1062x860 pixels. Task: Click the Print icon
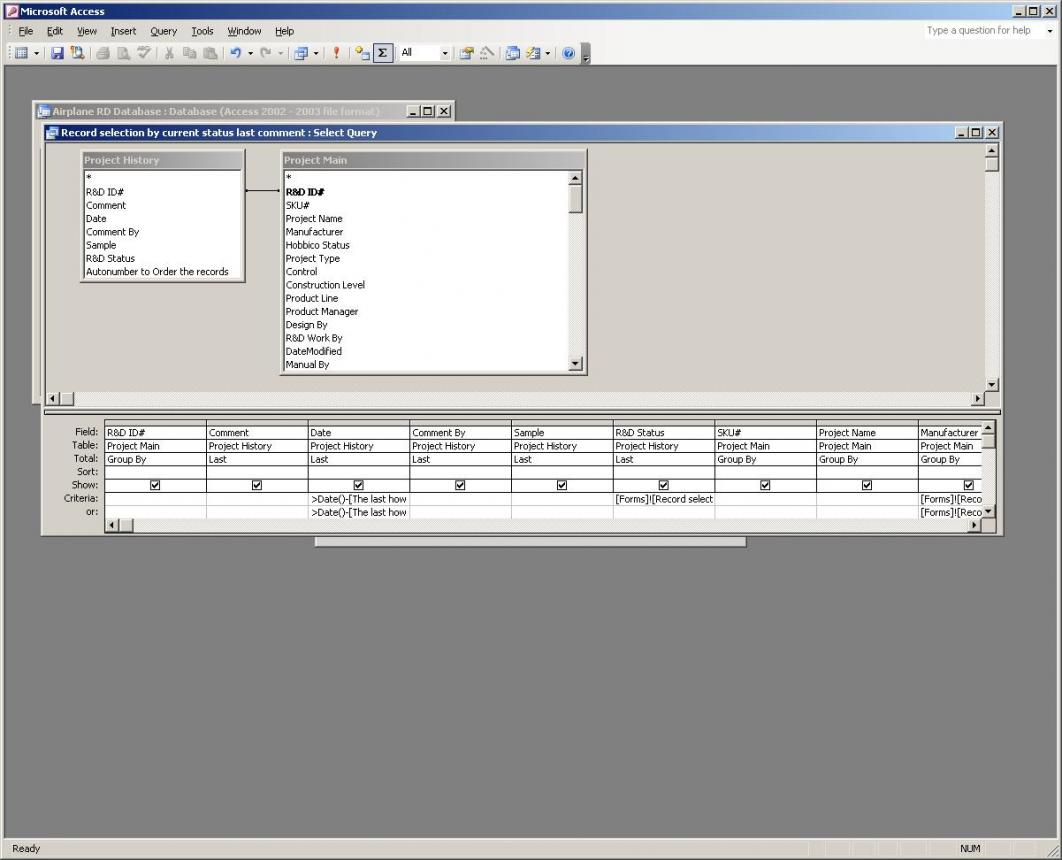pos(103,53)
